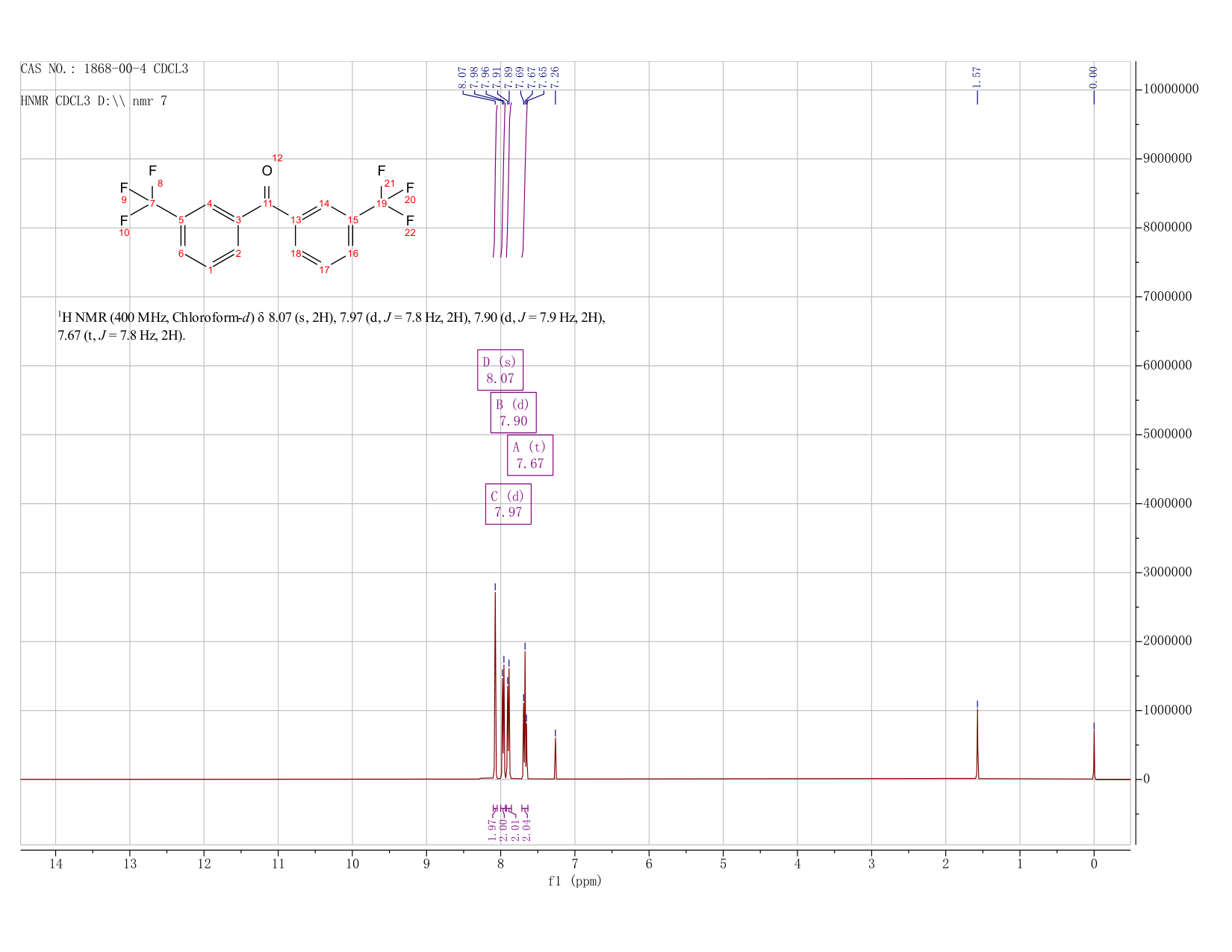Click the H NMR text description line
1232x952 pixels.
point(332,326)
